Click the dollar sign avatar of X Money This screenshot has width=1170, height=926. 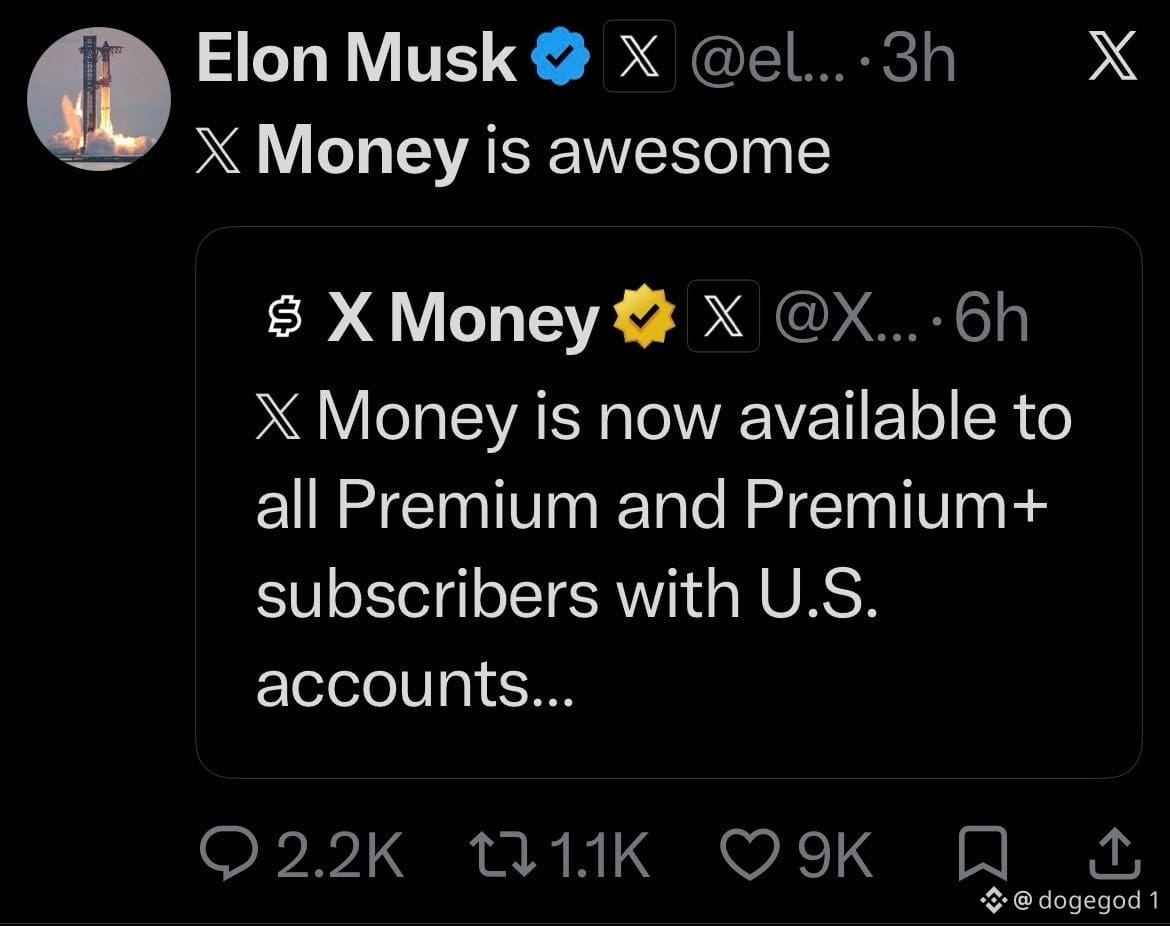[x=284, y=316]
